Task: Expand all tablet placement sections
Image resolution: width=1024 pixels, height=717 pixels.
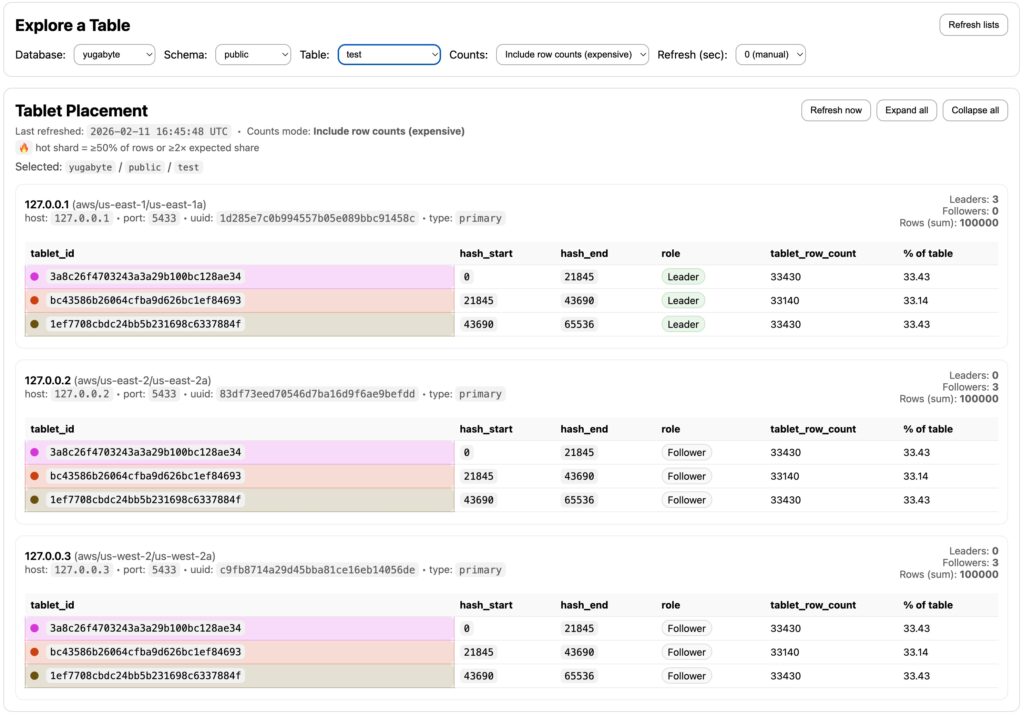Action: point(907,110)
